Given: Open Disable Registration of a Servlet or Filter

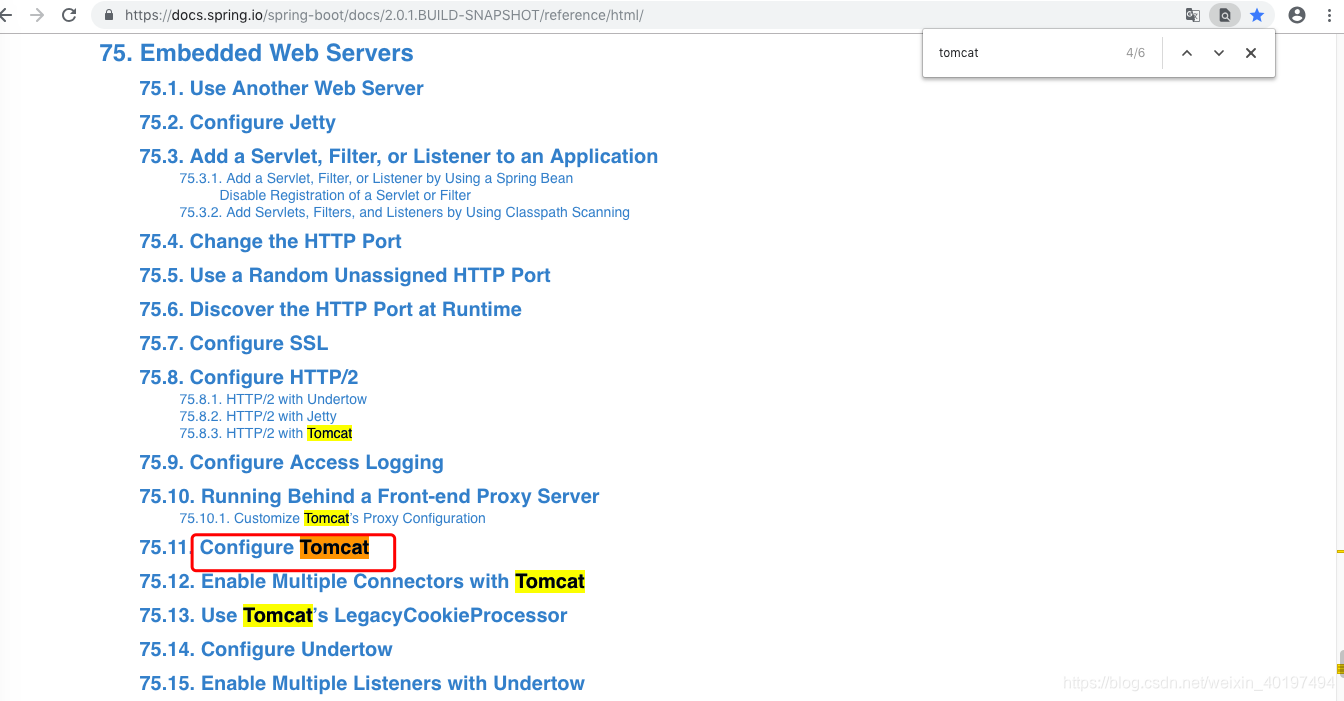Looking at the screenshot, I should [345, 195].
